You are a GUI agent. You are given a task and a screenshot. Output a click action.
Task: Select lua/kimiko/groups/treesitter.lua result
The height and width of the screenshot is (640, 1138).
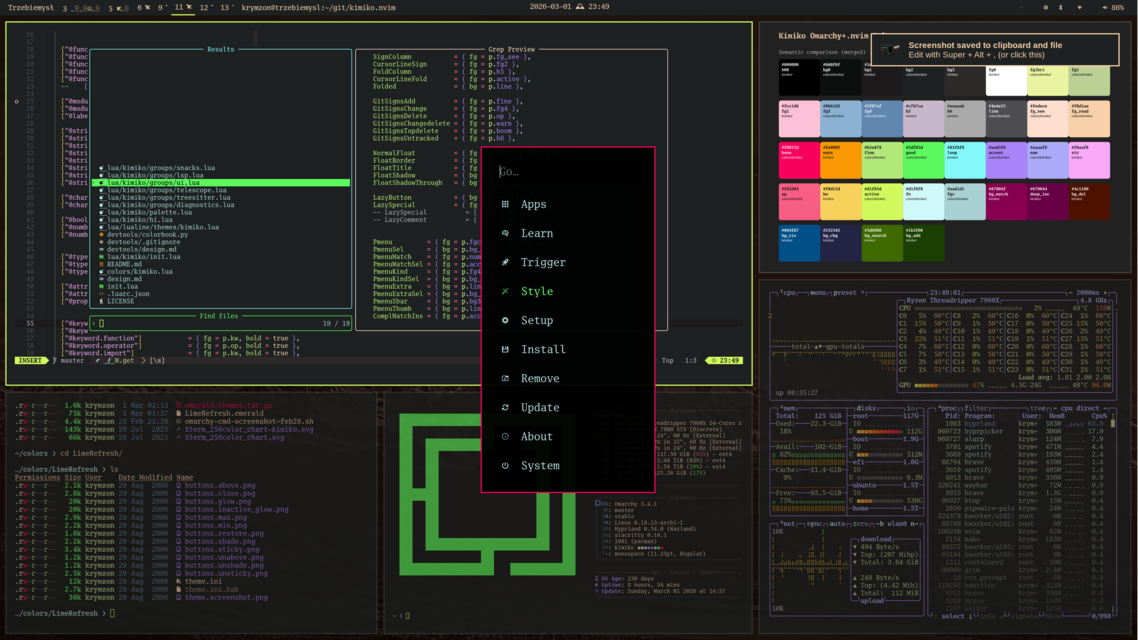(169, 197)
